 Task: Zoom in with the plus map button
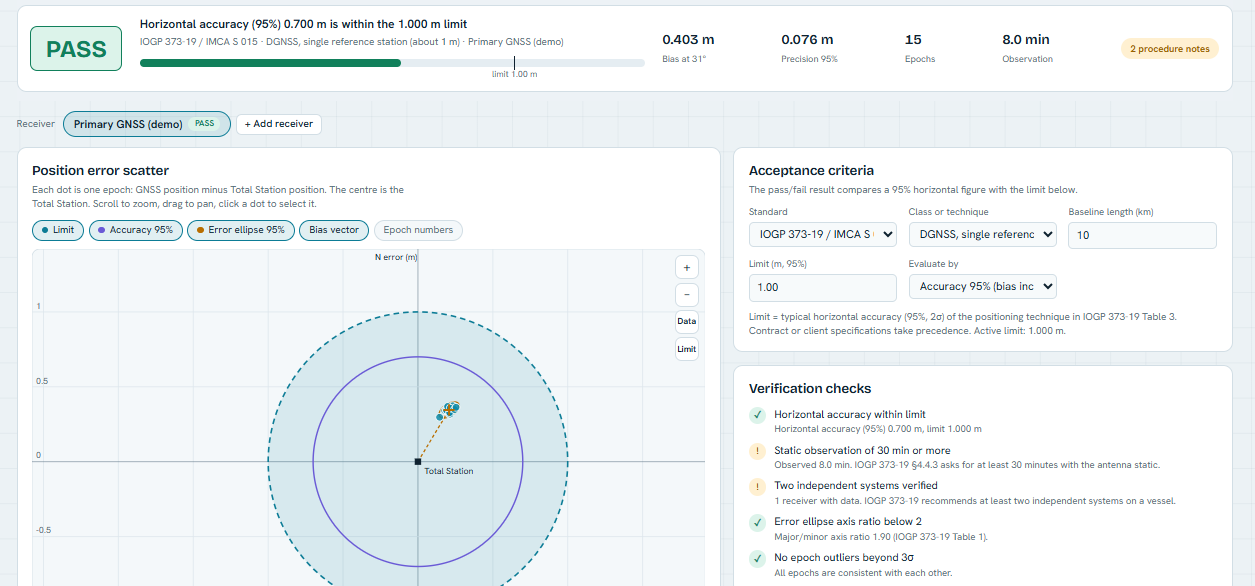[x=686, y=267]
